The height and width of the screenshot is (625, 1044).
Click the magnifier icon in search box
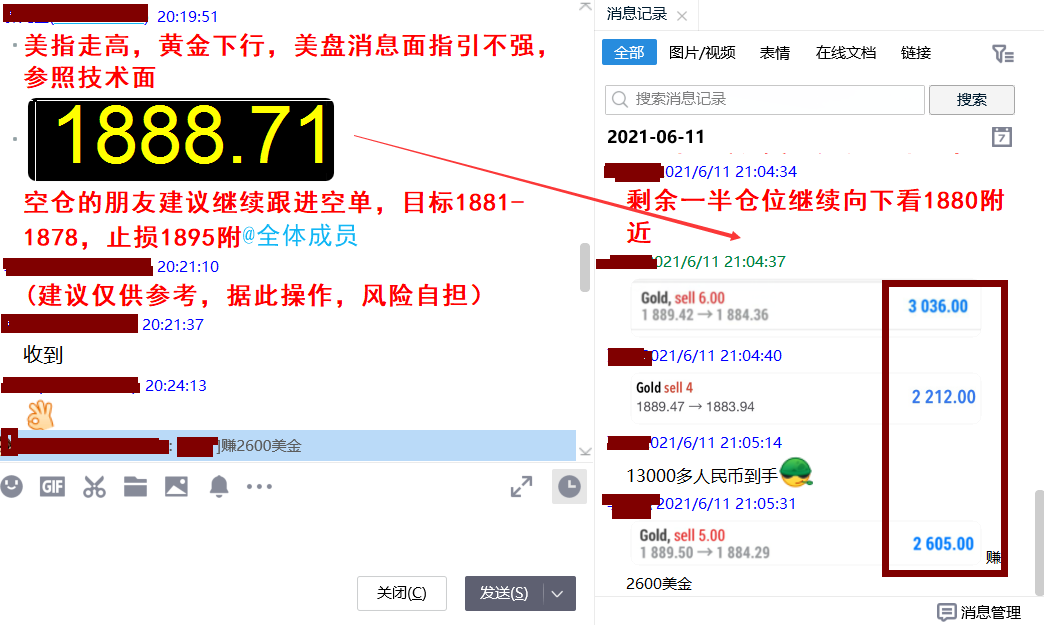point(620,99)
